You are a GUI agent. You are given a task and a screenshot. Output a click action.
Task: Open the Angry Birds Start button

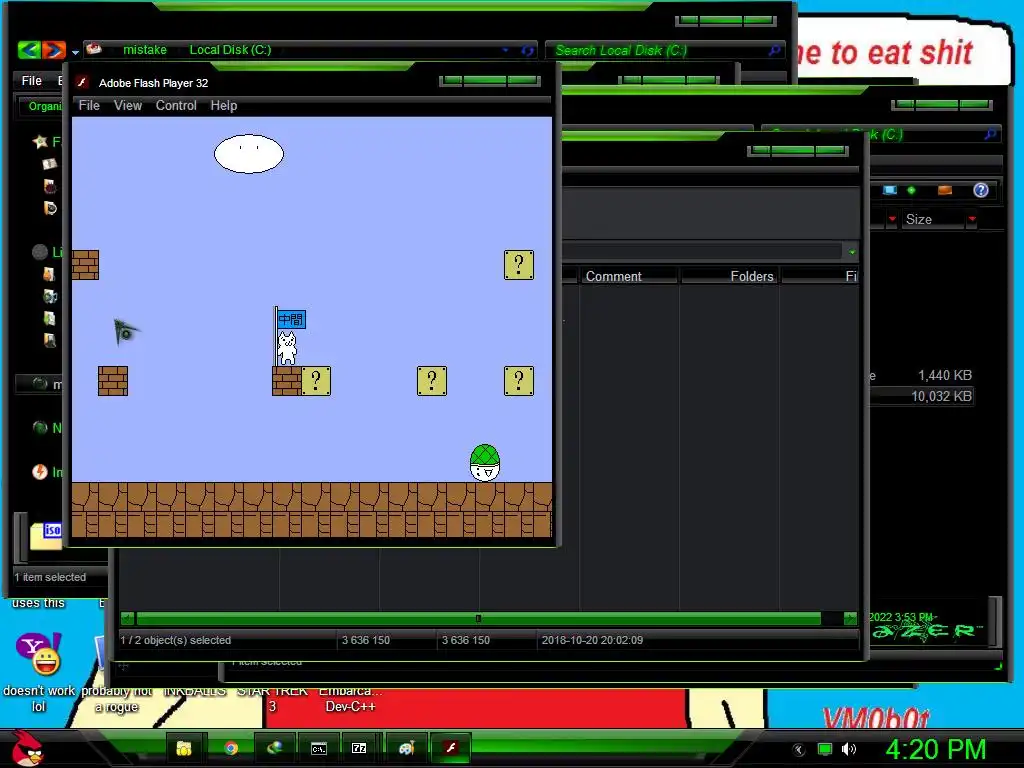27,748
